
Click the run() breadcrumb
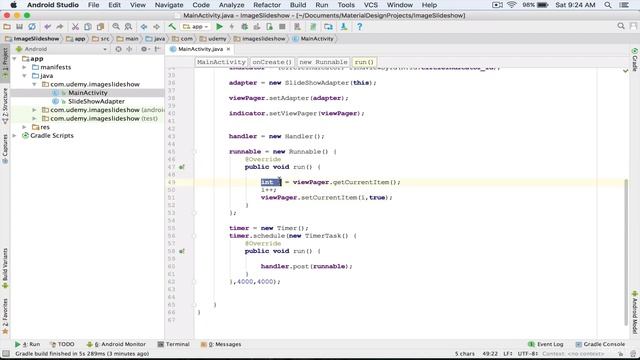(x=364, y=62)
